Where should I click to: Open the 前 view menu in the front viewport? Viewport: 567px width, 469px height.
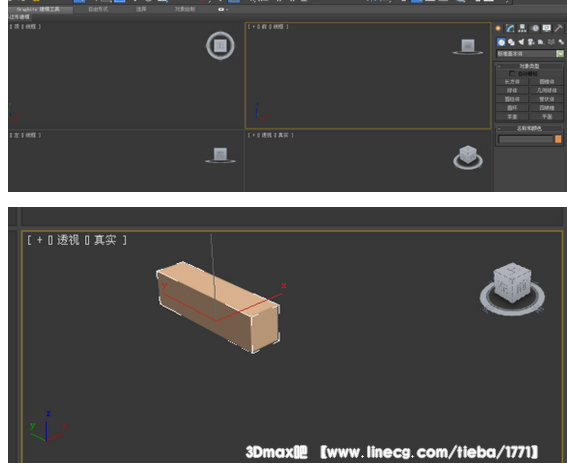[264, 26]
